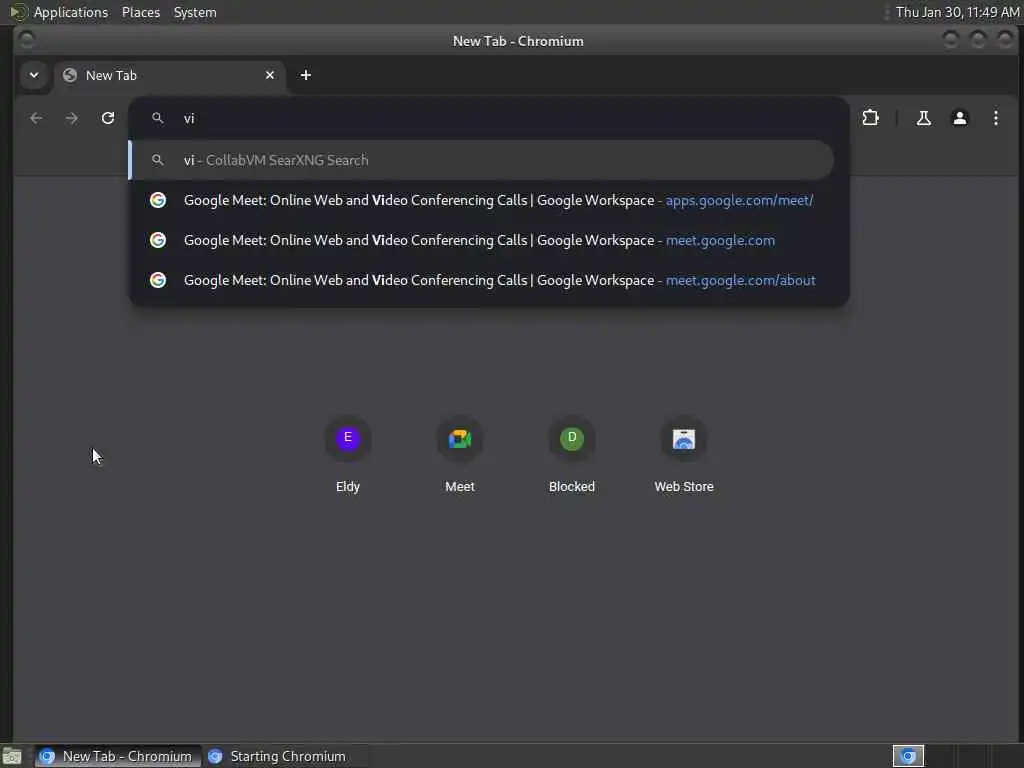Click Google icon of meet.google.com/about suggestion
This screenshot has width=1024, height=768.
click(157, 280)
